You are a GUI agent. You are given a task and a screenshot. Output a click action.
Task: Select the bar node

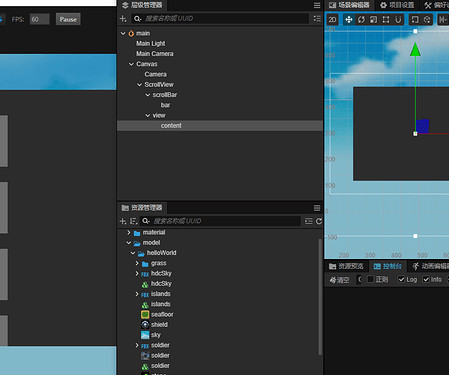click(165, 105)
